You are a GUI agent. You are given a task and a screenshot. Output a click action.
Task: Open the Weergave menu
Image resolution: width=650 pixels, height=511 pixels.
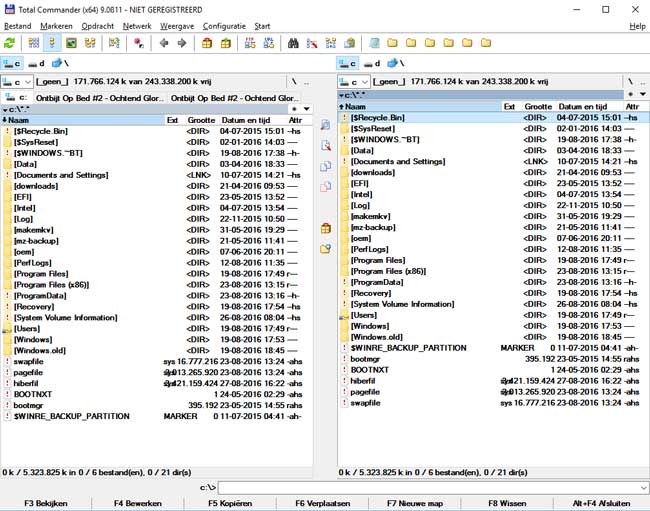177,26
